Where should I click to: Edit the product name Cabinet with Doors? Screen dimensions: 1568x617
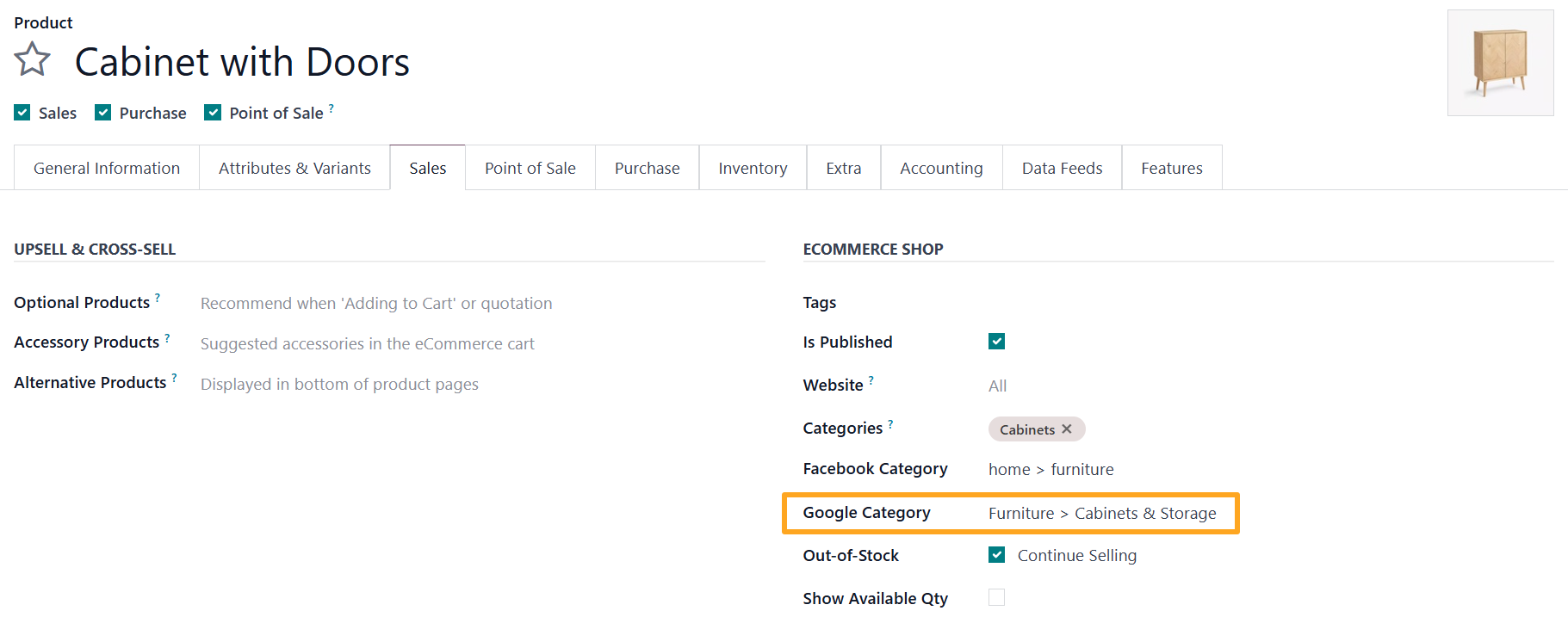point(242,62)
